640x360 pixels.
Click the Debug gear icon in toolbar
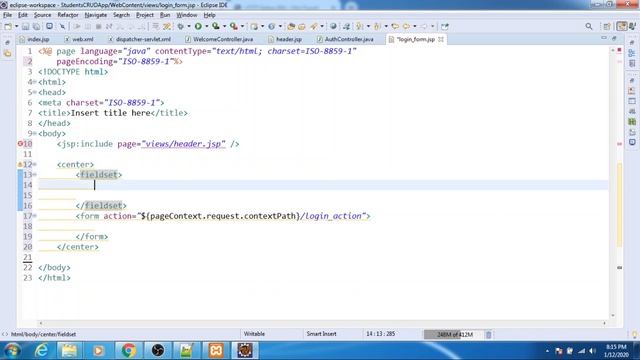pos(180,27)
